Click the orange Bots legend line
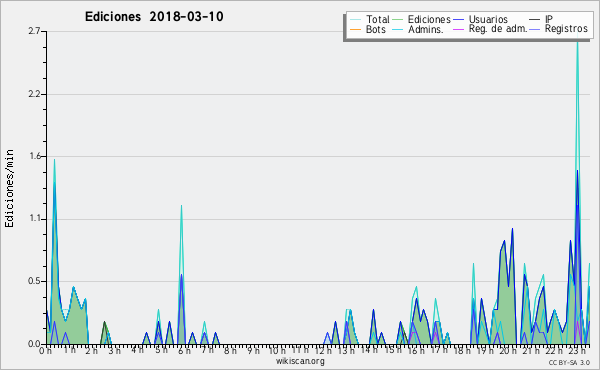The image size is (600, 370). pos(355,29)
